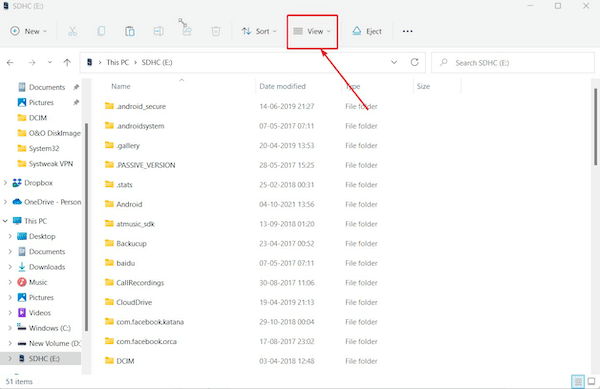Open the New item menu
The height and width of the screenshot is (389, 600).
click(x=29, y=31)
